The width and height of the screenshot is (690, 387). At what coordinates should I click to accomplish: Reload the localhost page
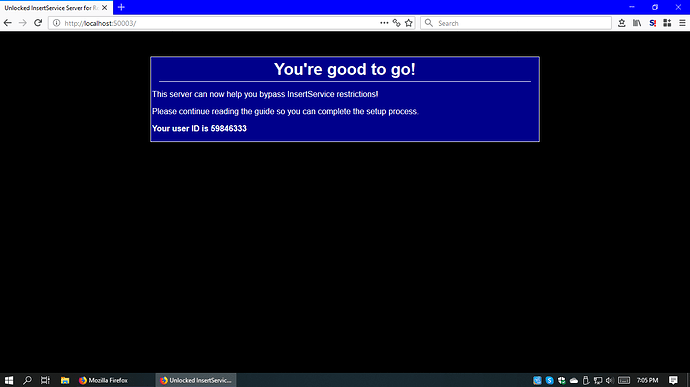(x=38, y=23)
